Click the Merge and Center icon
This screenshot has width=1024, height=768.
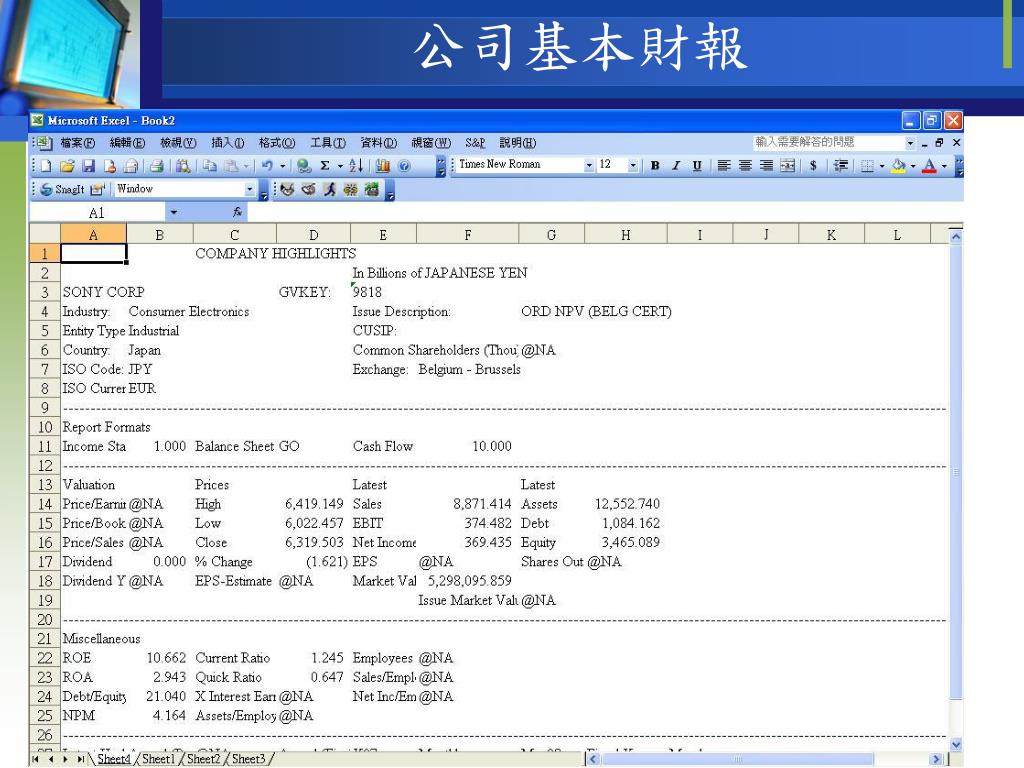788,166
